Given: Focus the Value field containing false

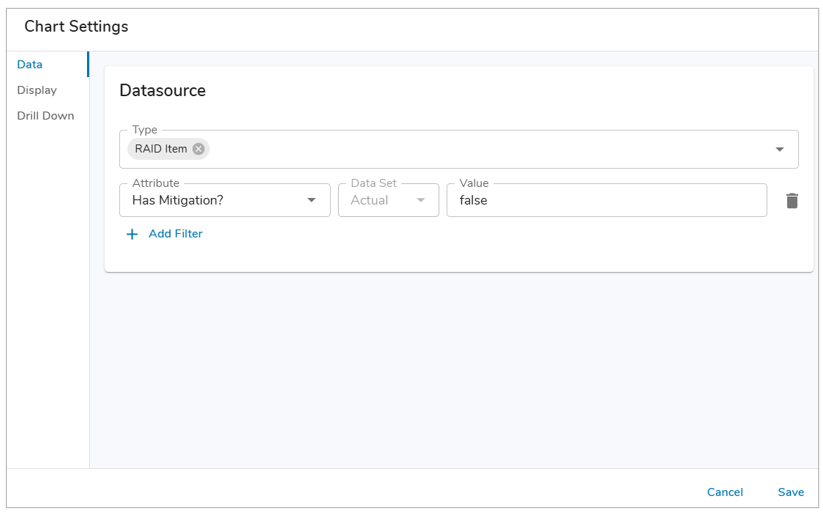Looking at the screenshot, I should coord(606,200).
